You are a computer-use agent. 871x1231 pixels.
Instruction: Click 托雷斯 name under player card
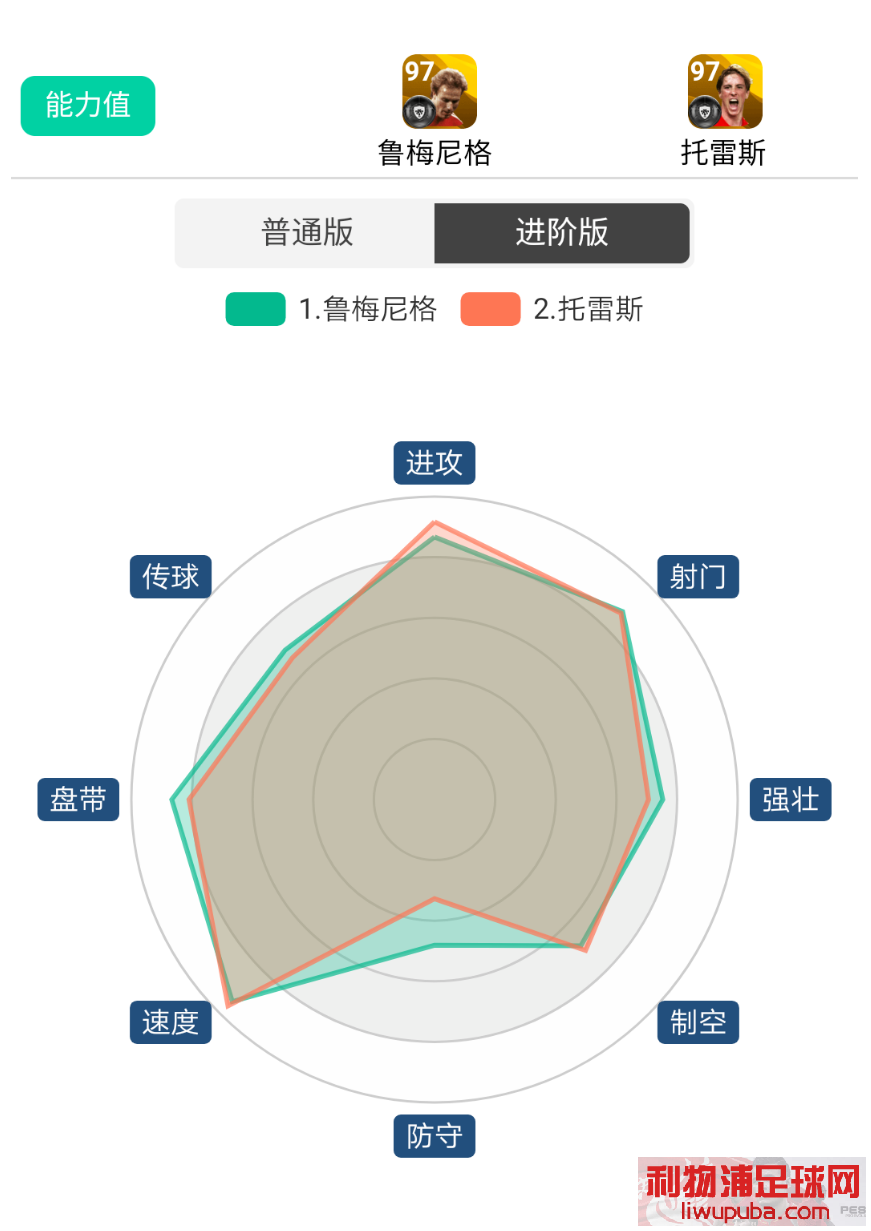pyautogui.click(x=723, y=153)
